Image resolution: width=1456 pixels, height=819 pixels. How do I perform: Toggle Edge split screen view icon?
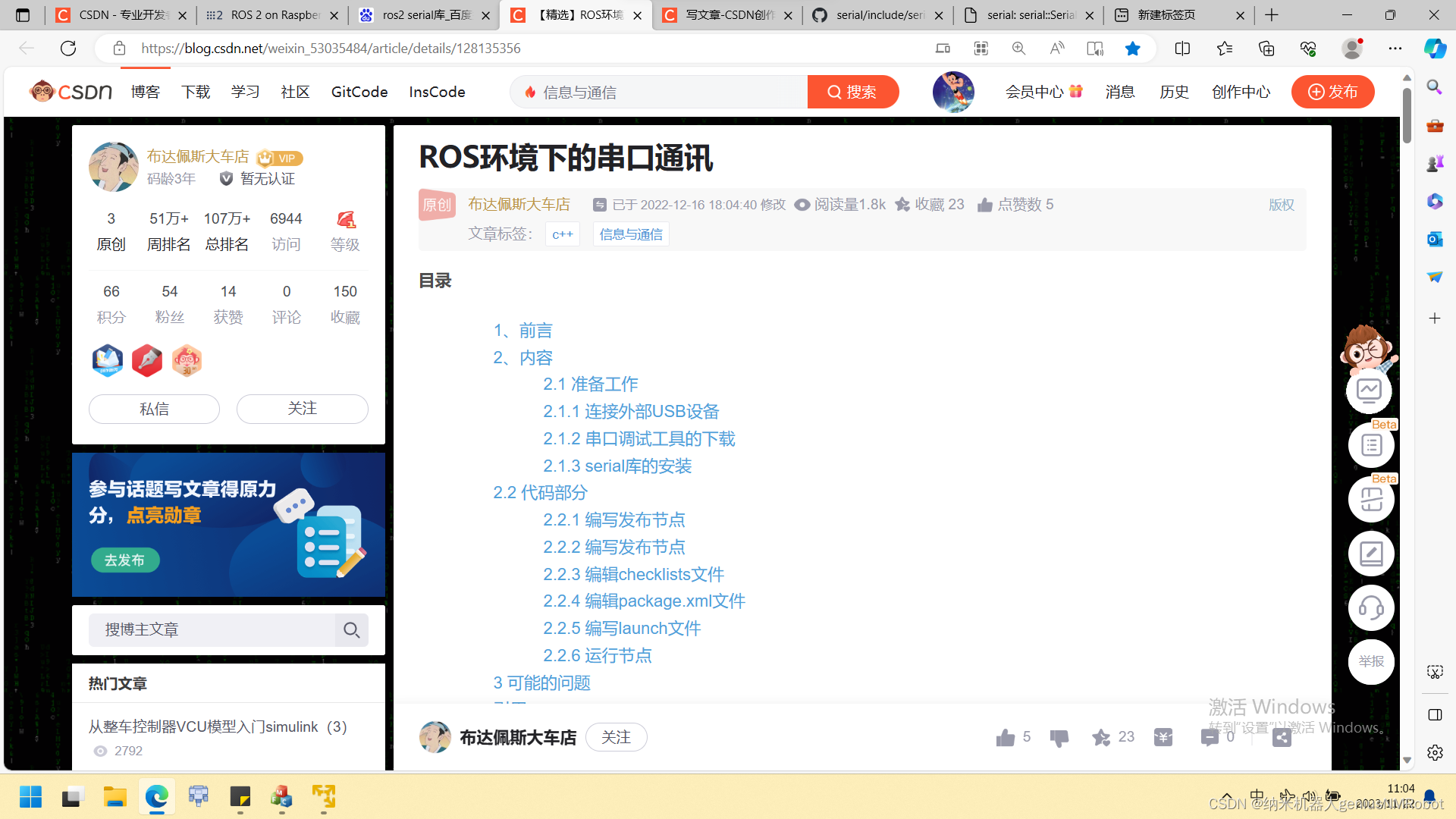(1182, 49)
